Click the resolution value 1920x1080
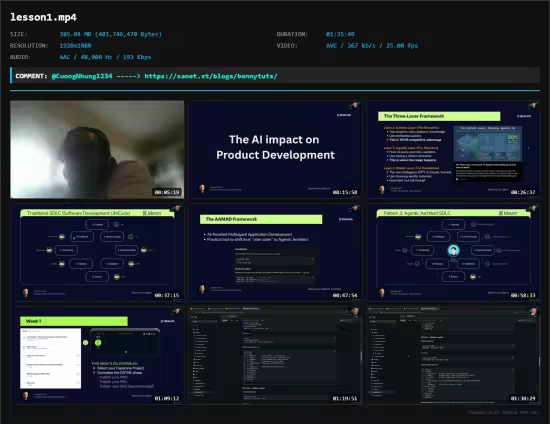Screen dimensions: 550x424 point(75,46)
